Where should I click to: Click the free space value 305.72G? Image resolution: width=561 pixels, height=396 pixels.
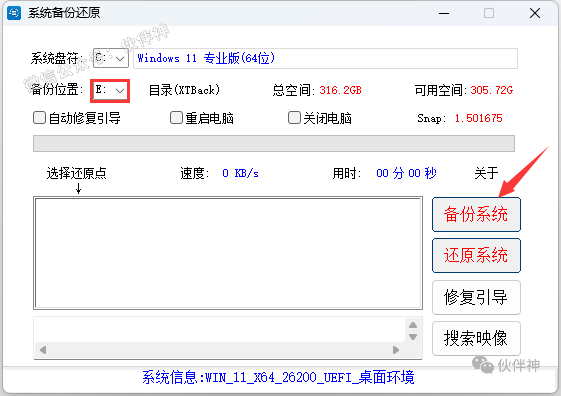pyautogui.click(x=492, y=90)
